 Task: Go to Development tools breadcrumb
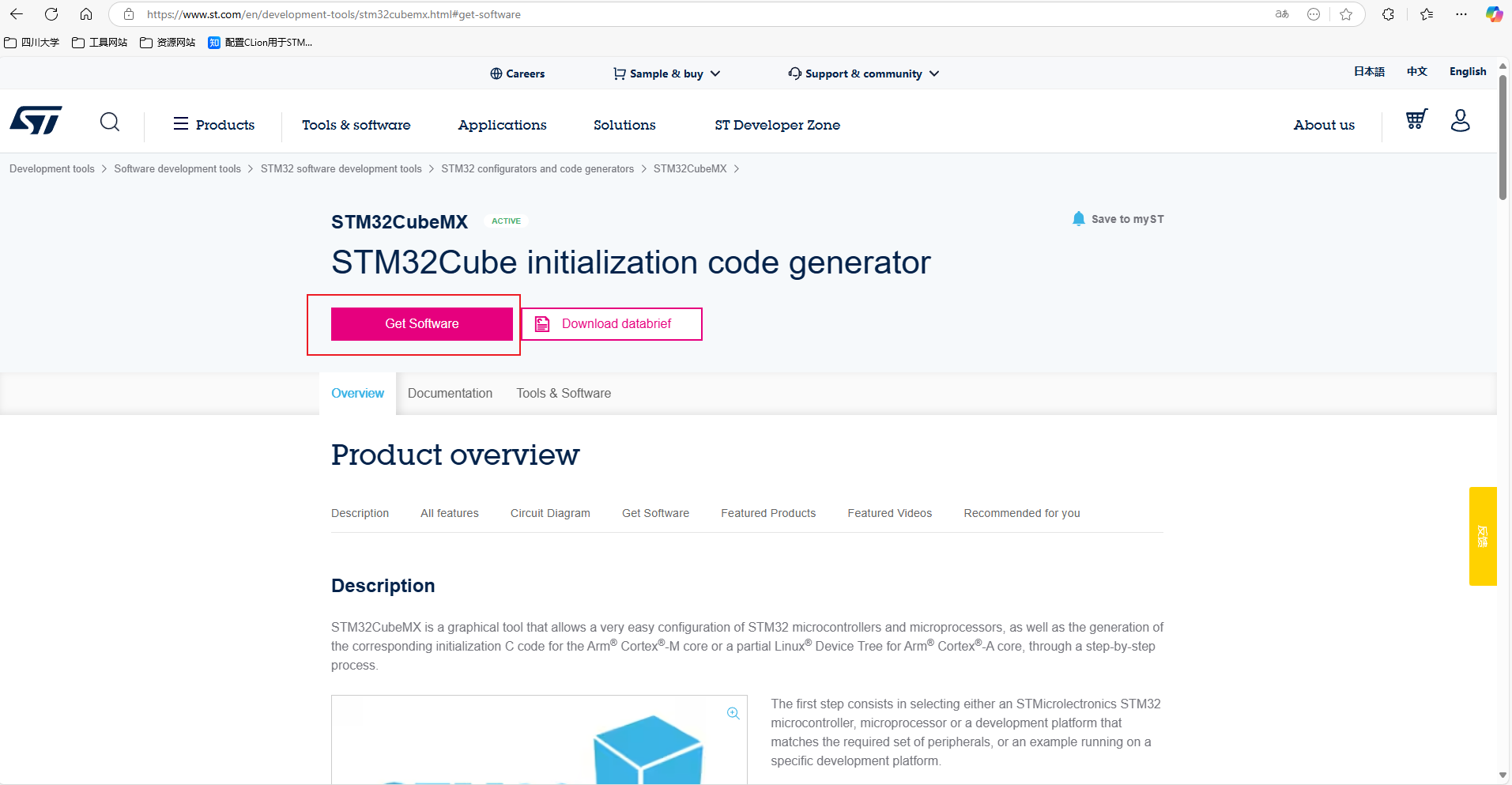(52, 168)
